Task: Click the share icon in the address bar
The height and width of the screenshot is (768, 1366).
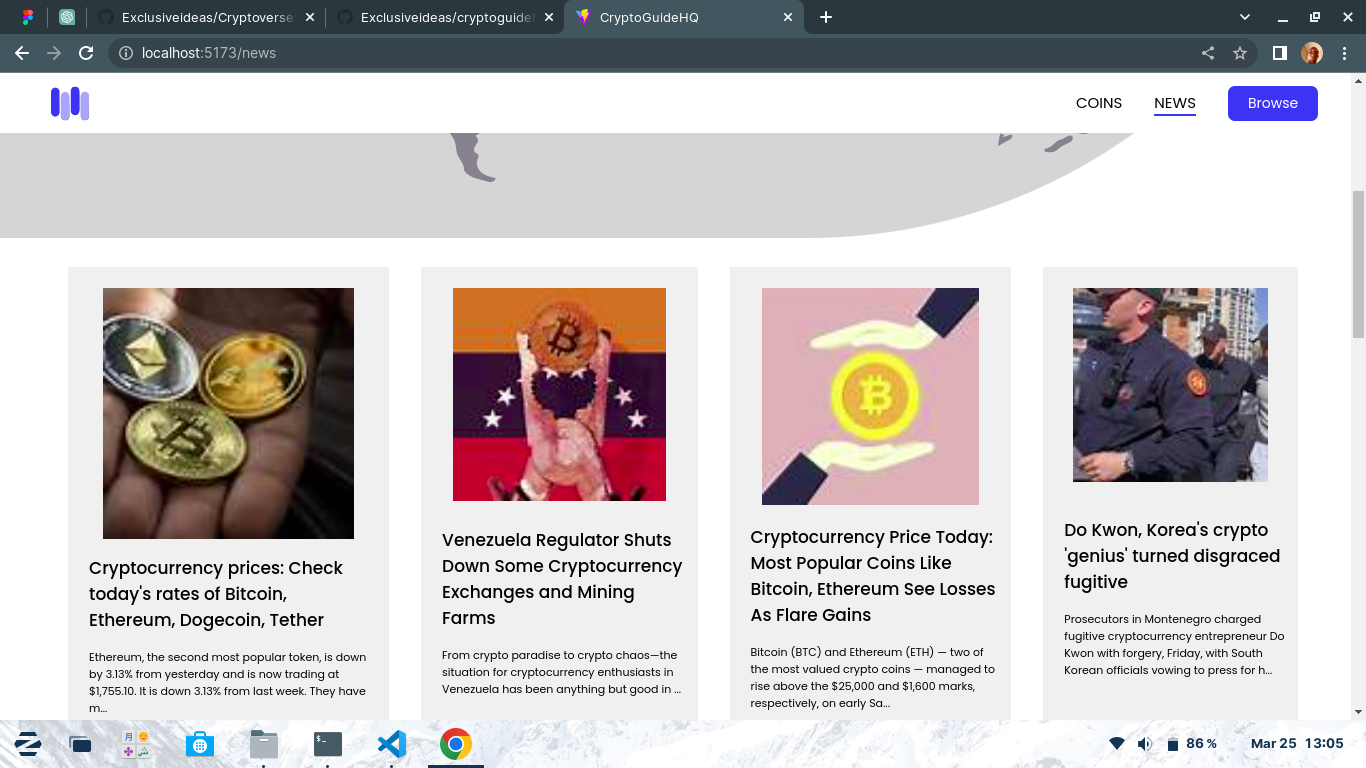Action: click(x=1207, y=52)
